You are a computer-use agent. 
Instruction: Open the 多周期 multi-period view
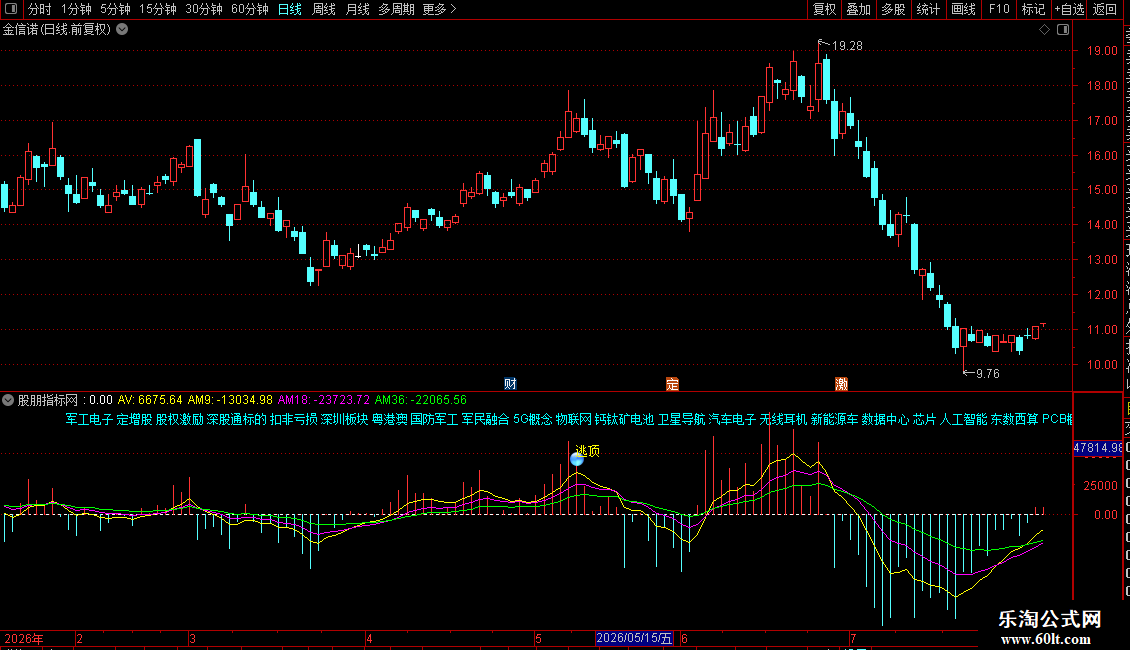[x=396, y=9]
